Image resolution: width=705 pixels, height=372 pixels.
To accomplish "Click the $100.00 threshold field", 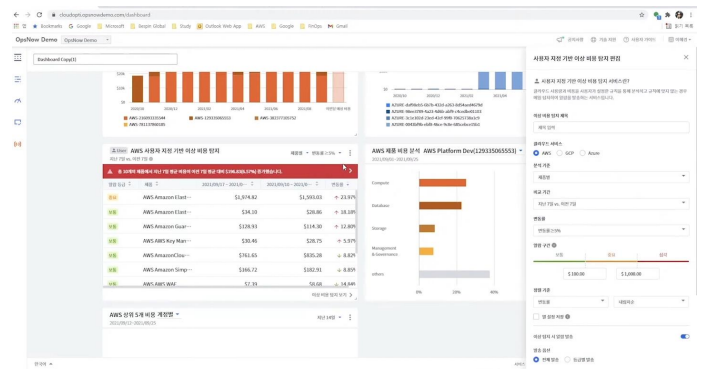I will (585, 273).
